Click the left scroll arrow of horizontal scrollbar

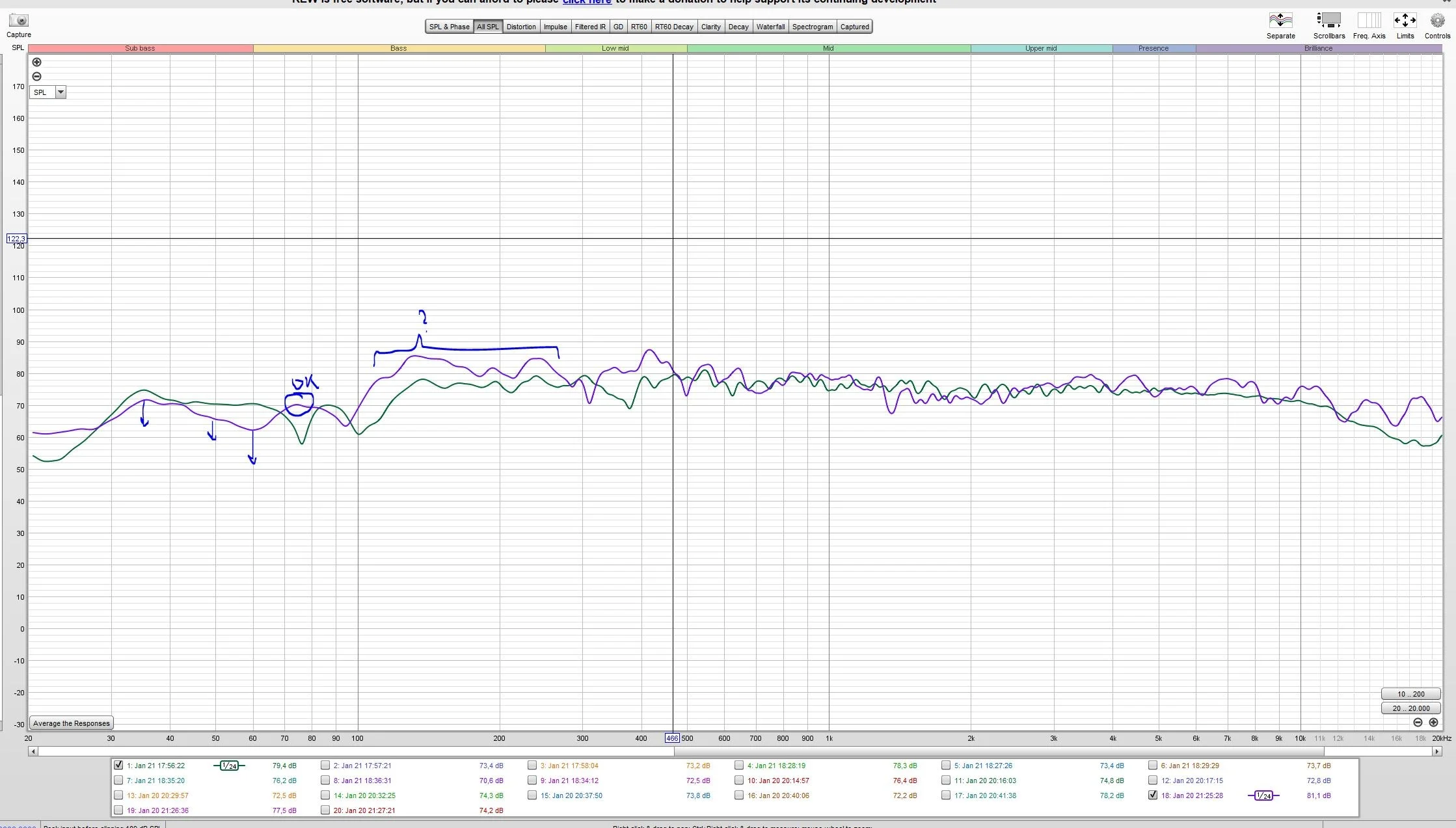pos(33,751)
